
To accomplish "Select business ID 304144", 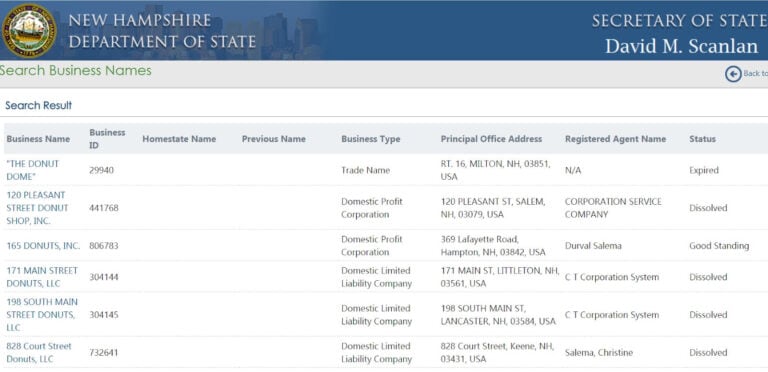I will pyautogui.click(x=104, y=277).
